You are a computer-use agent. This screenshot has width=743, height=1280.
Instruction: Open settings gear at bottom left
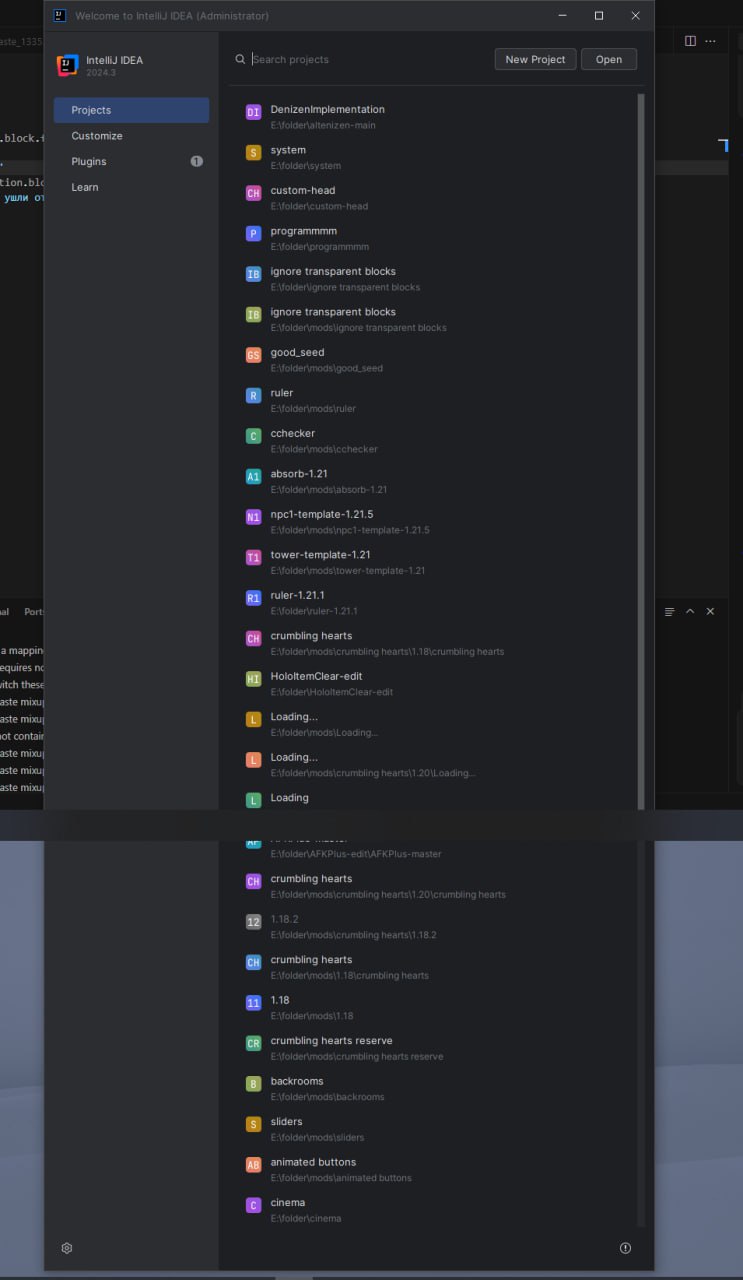point(67,1248)
